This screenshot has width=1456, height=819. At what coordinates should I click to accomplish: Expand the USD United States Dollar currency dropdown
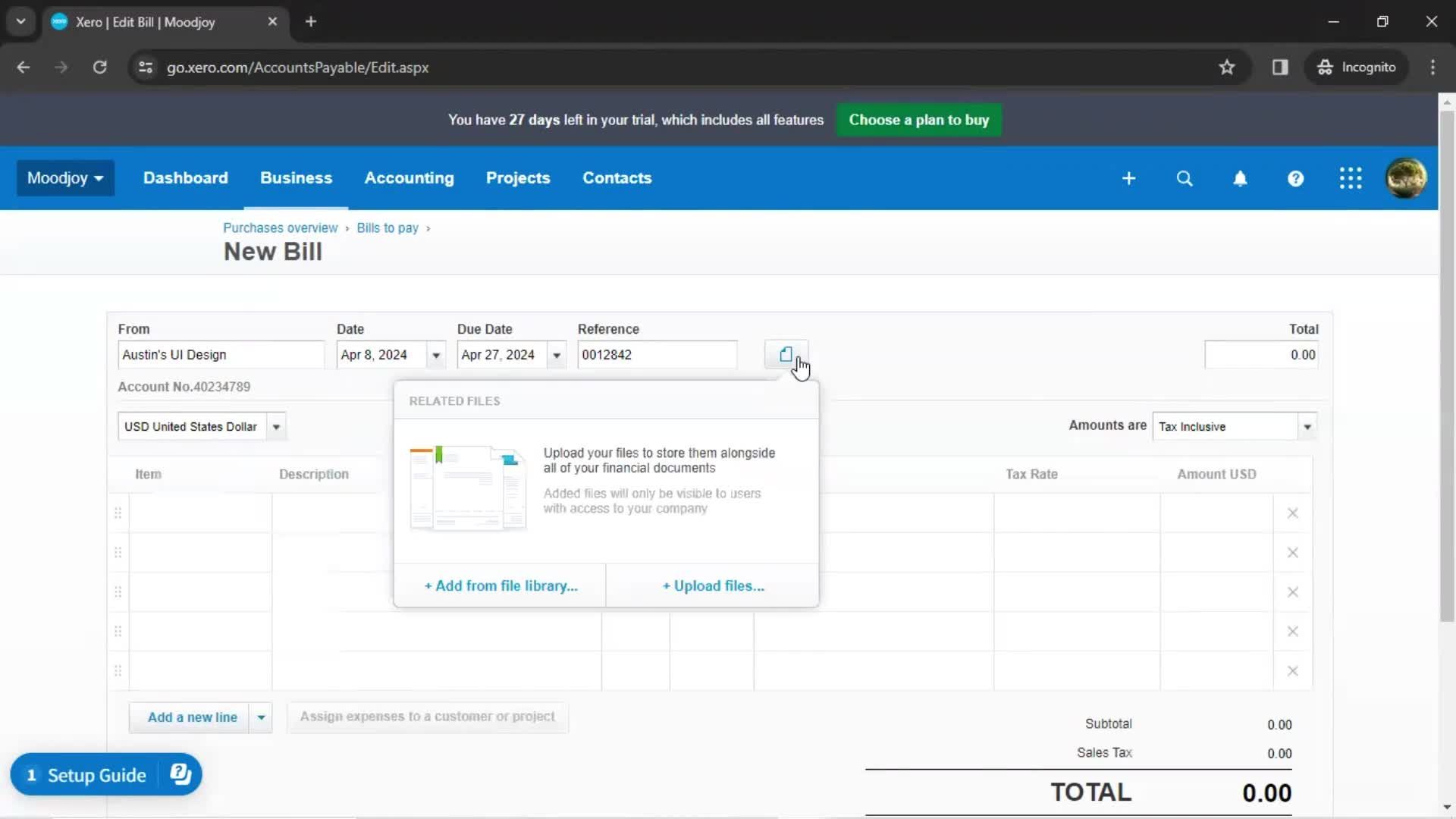click(277, 427)
